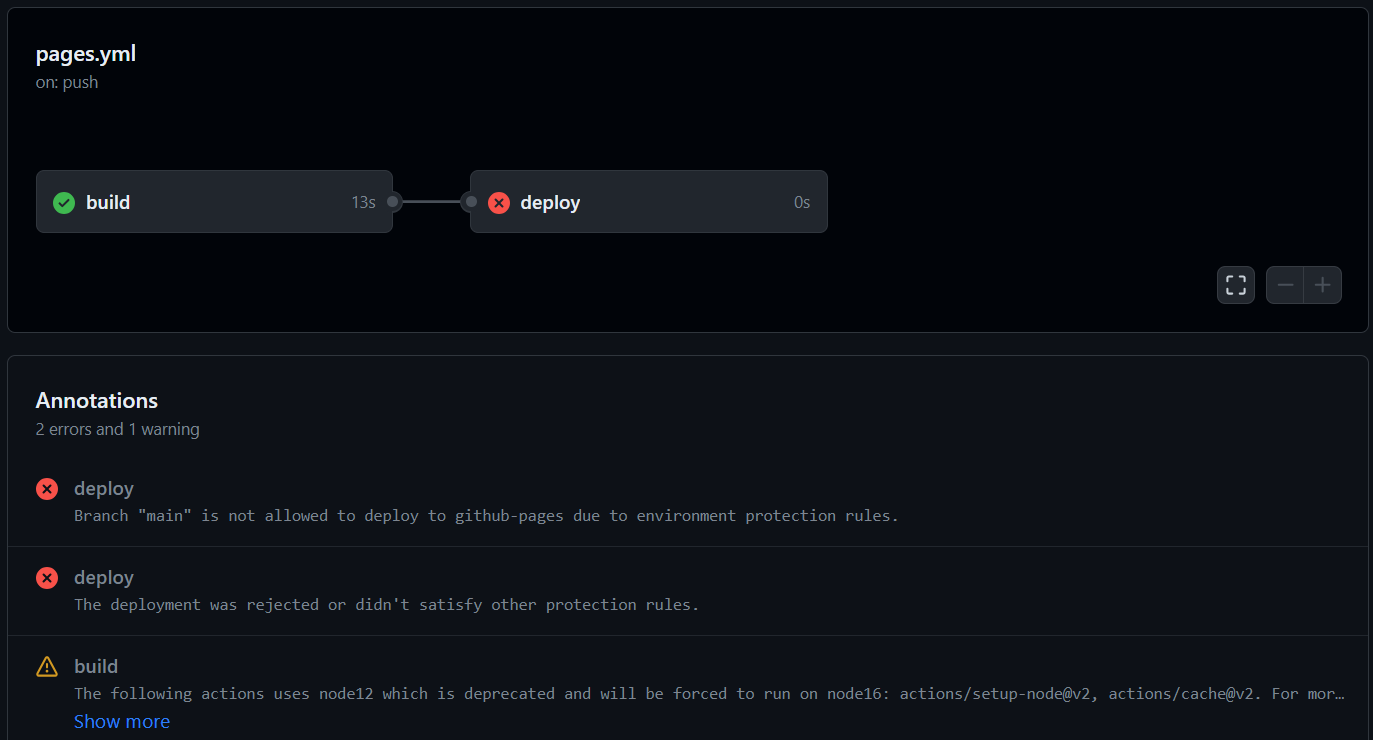Screen dimensions: 1373x740
Task: Click the error icon beside the branch "main" annotation
Action: (x=47, y=489)
